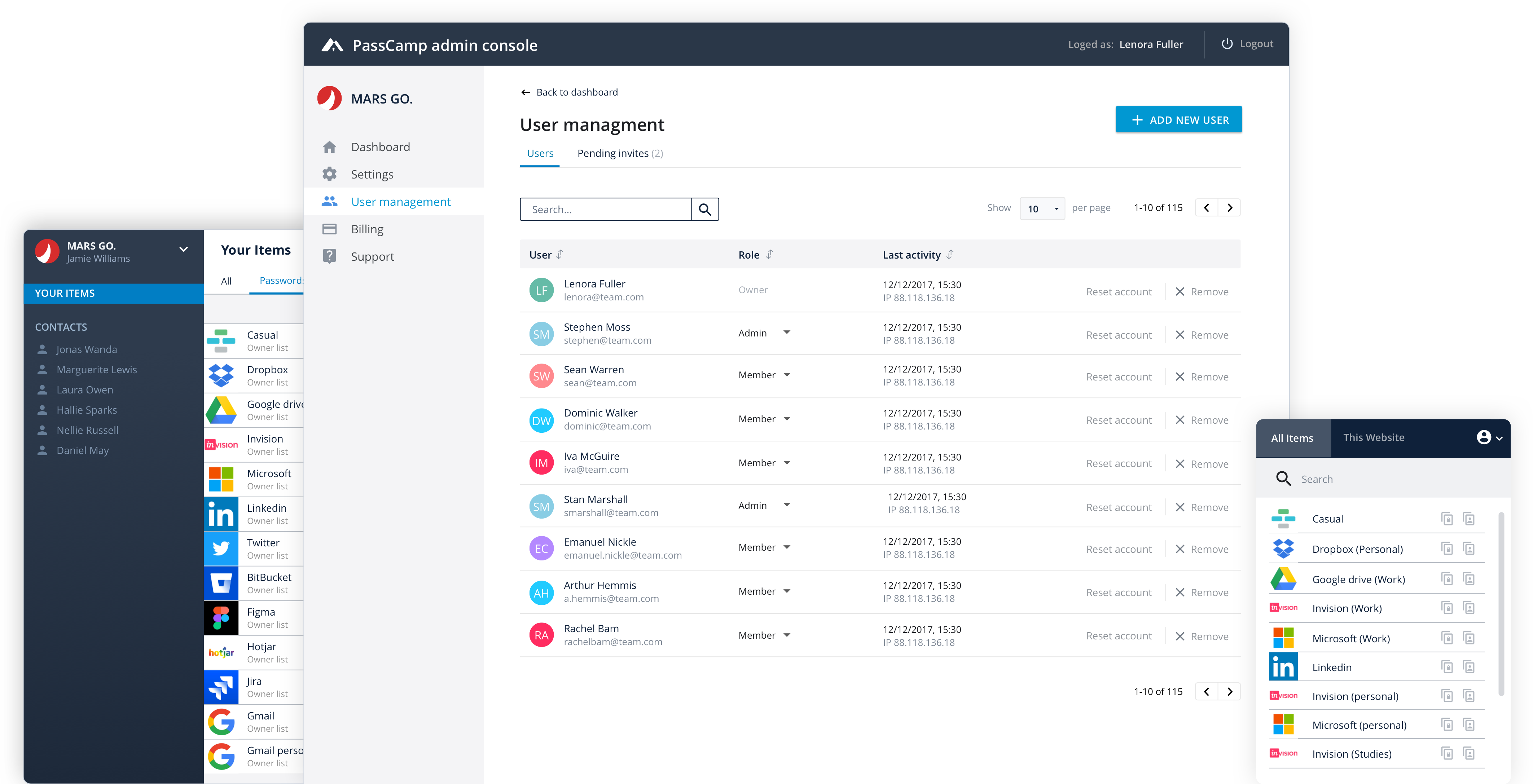
Task: Open Stephen Moss role dropdown
Action: click(787, 332)
